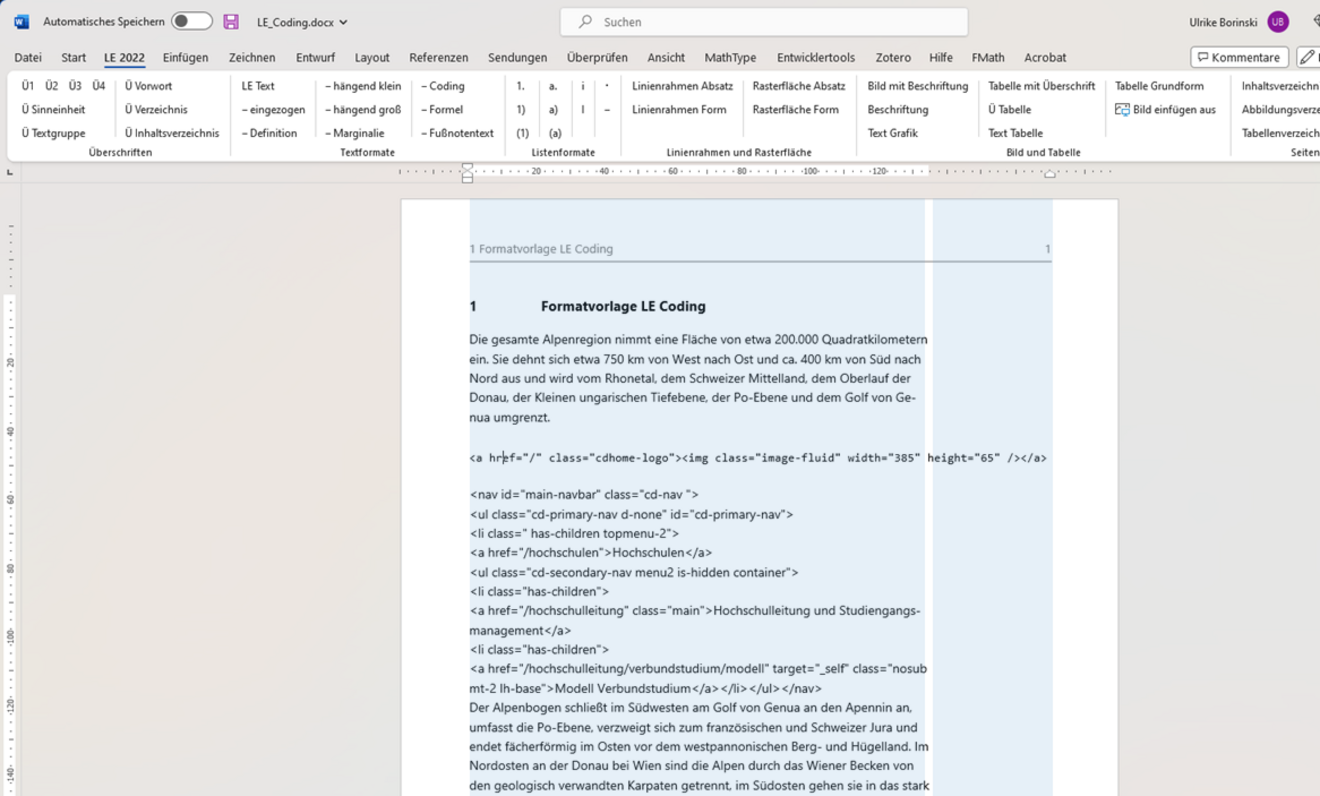The image size is (1320, 796).
Task: Select the LE 2022 tab
Action: (x=124, y=58)
